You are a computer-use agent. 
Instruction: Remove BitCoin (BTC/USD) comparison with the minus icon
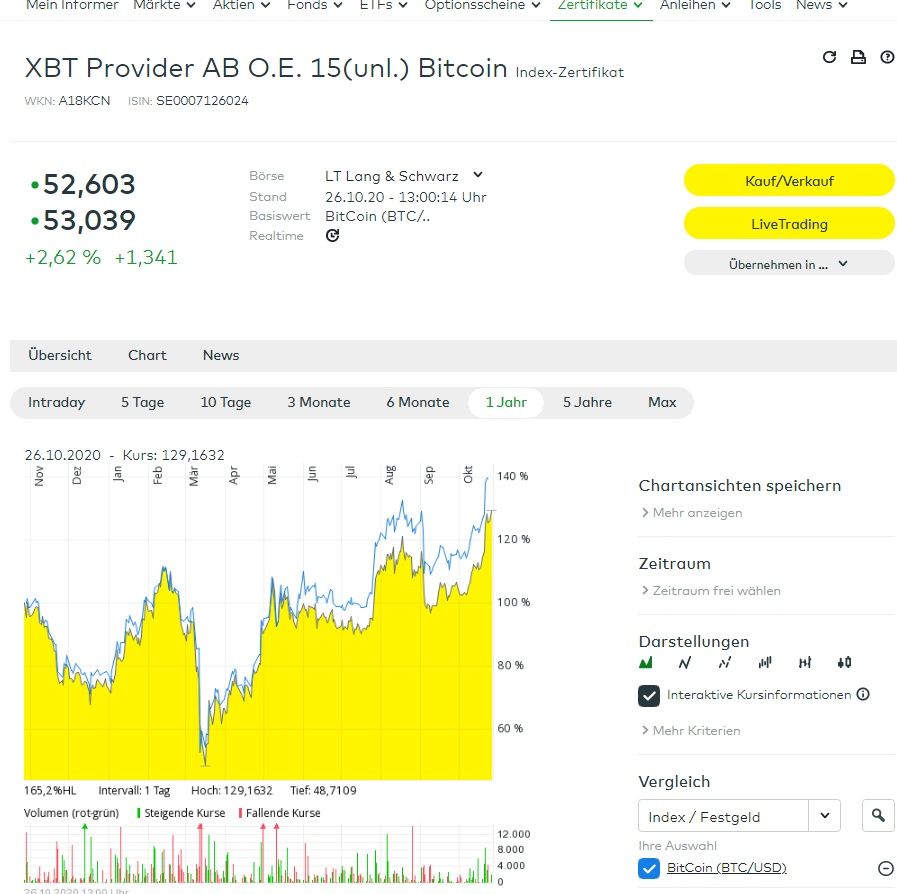tap(885, 869)
